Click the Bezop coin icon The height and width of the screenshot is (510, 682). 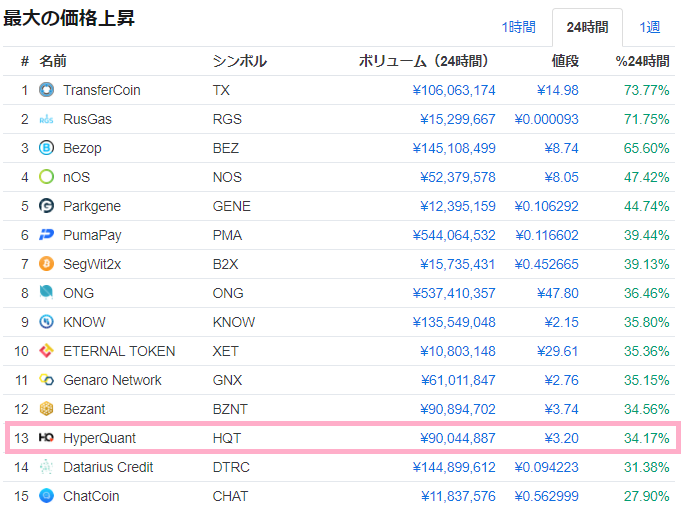[46, 148]
